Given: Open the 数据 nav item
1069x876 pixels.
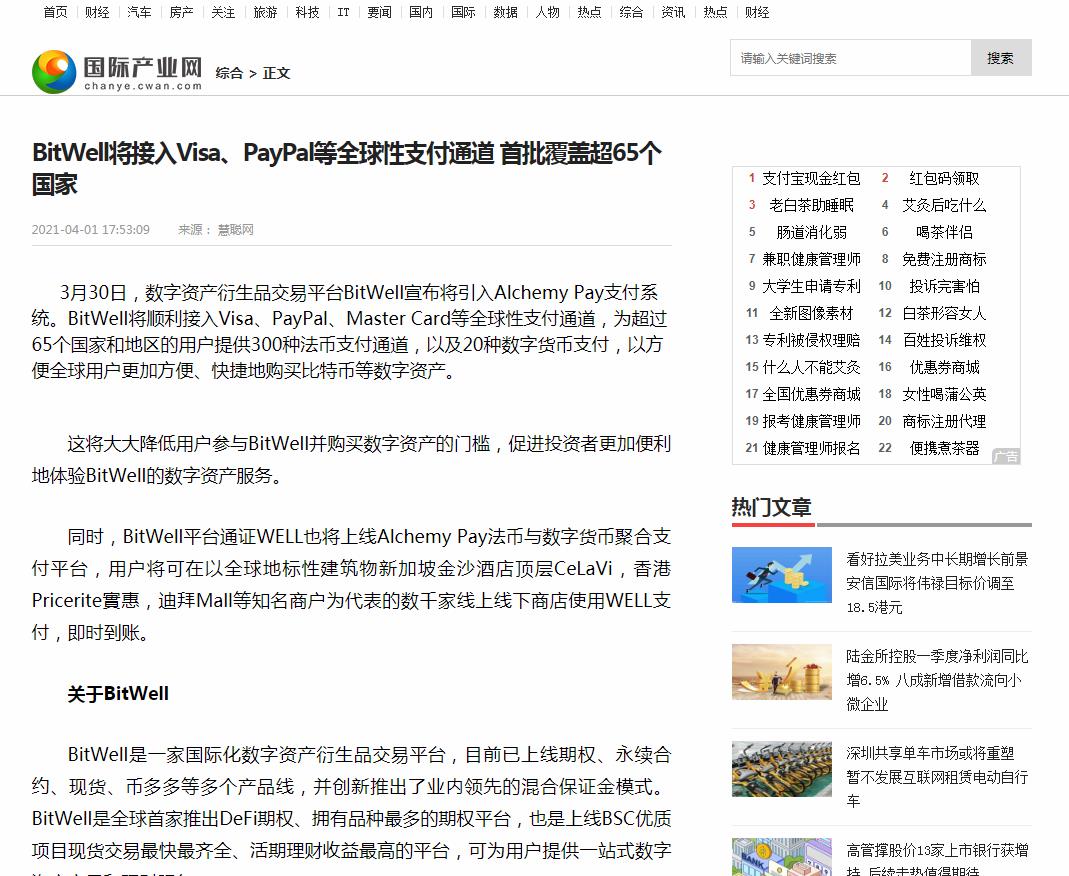Looking at the screenshot, I should pos(506,12).
